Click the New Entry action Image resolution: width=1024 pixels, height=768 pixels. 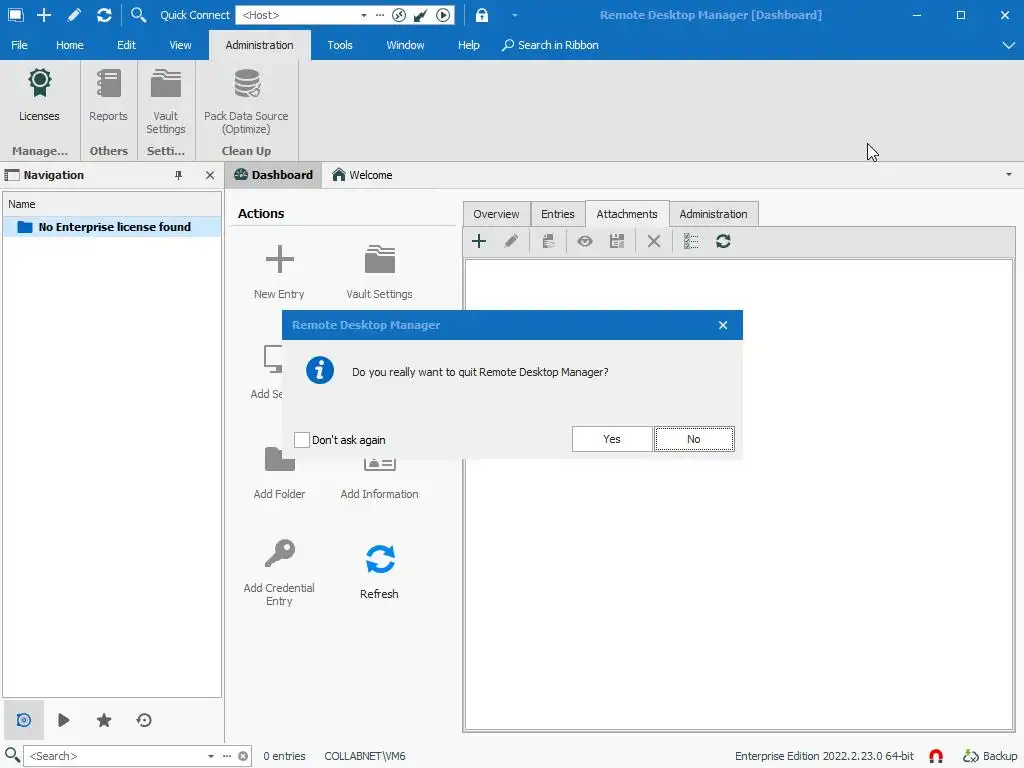(280, 272)
